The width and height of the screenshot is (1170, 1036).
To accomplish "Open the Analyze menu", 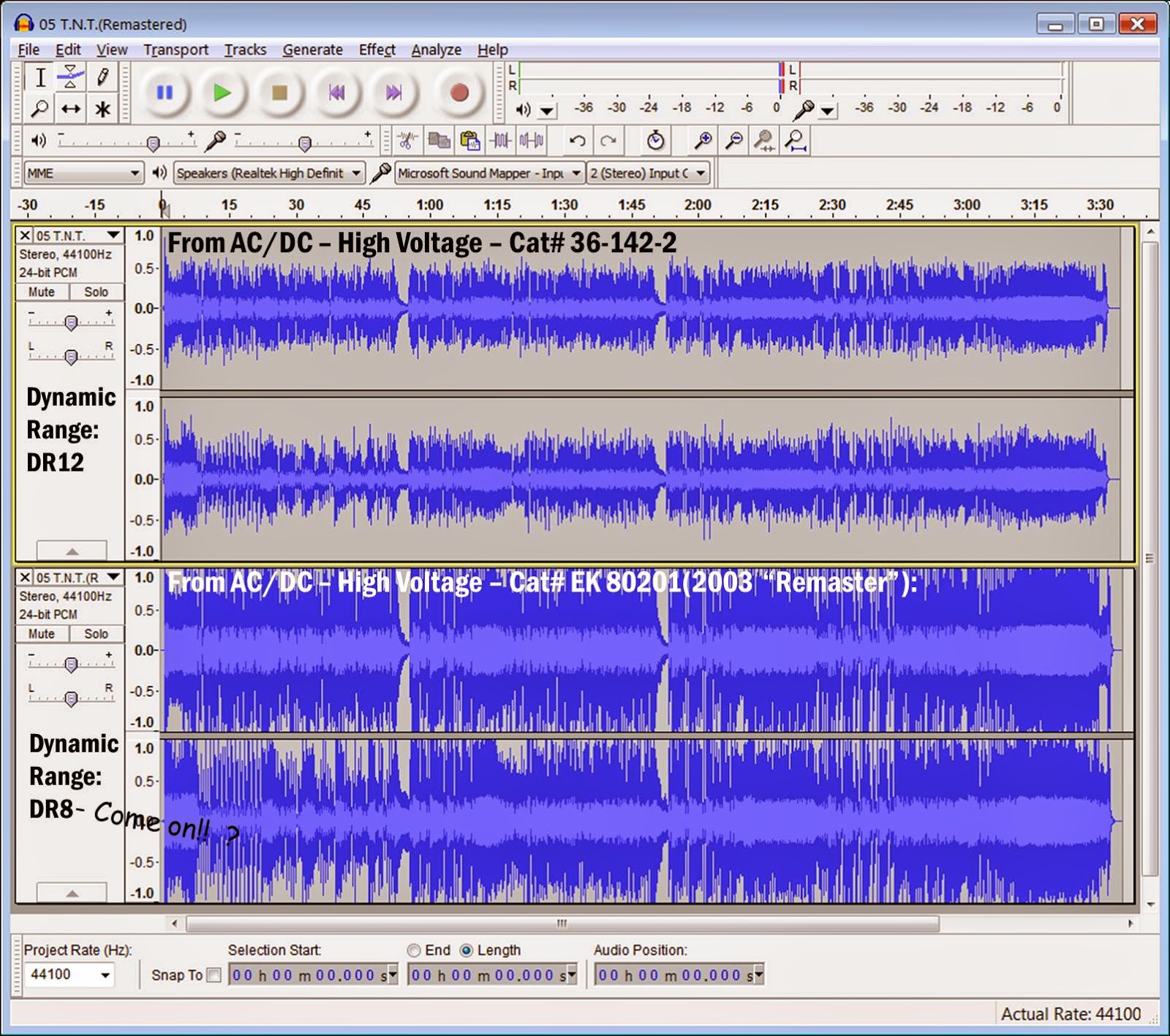I will (436, 50).
